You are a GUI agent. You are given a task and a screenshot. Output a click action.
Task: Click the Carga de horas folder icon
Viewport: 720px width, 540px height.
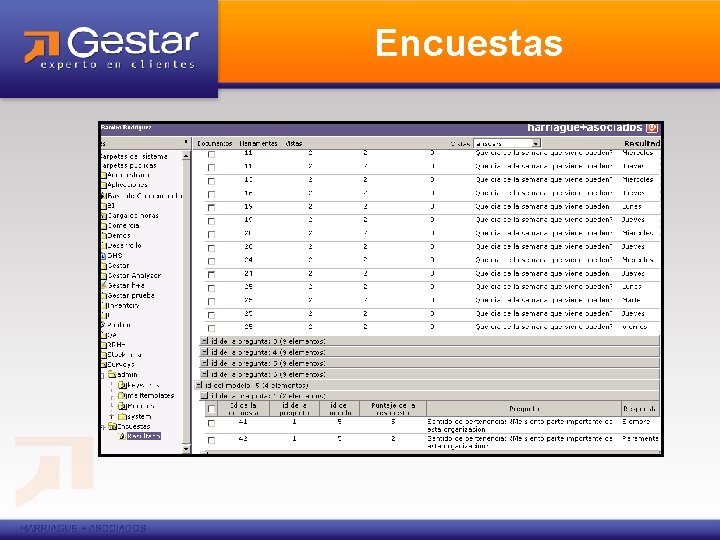click(103, 215)
